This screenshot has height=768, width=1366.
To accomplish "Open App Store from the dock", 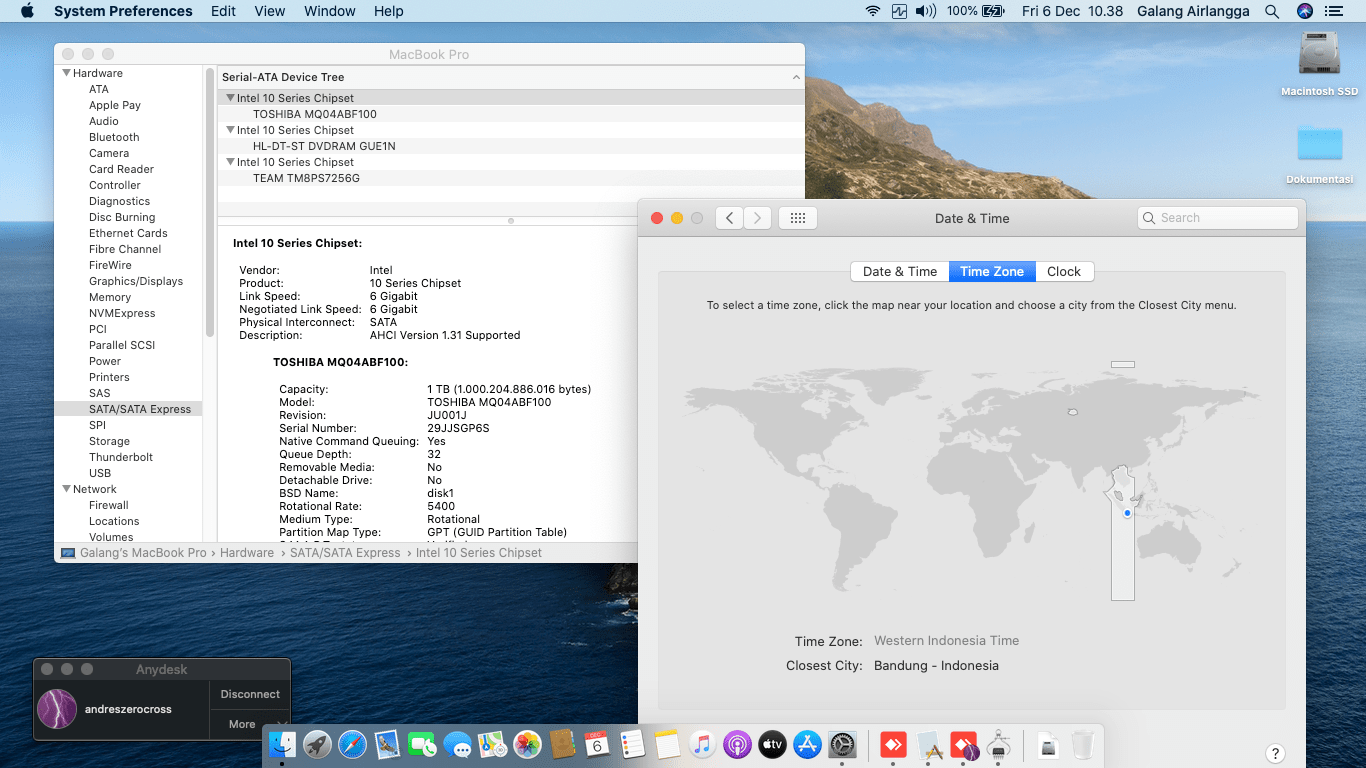I will (x=807, y=744).
